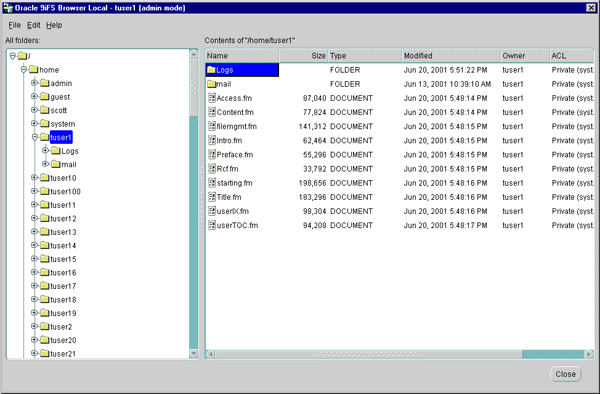The width and height of the screenshot is (600, 394).
Task: Click the starting.fm document icon
Action: pyautogui.click(x=212, y=183)
